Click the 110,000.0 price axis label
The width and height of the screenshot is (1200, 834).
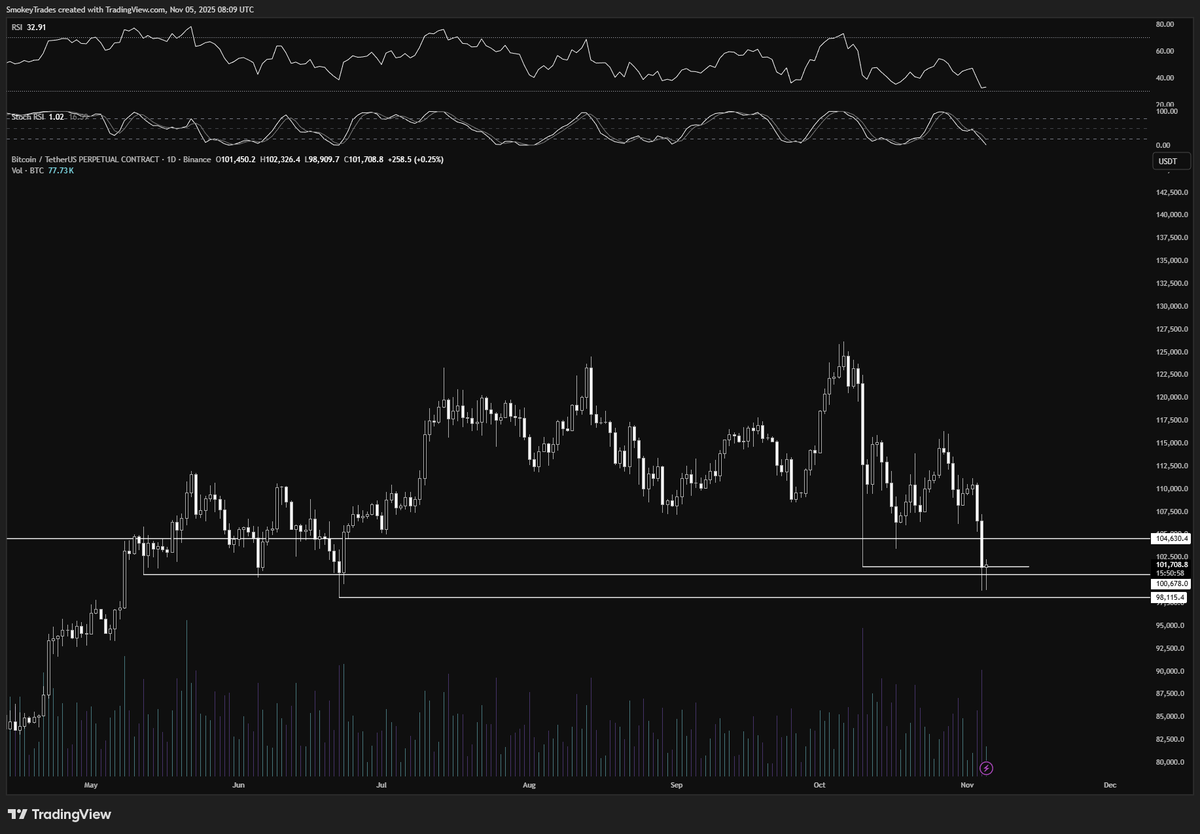tap(1171, 489)
